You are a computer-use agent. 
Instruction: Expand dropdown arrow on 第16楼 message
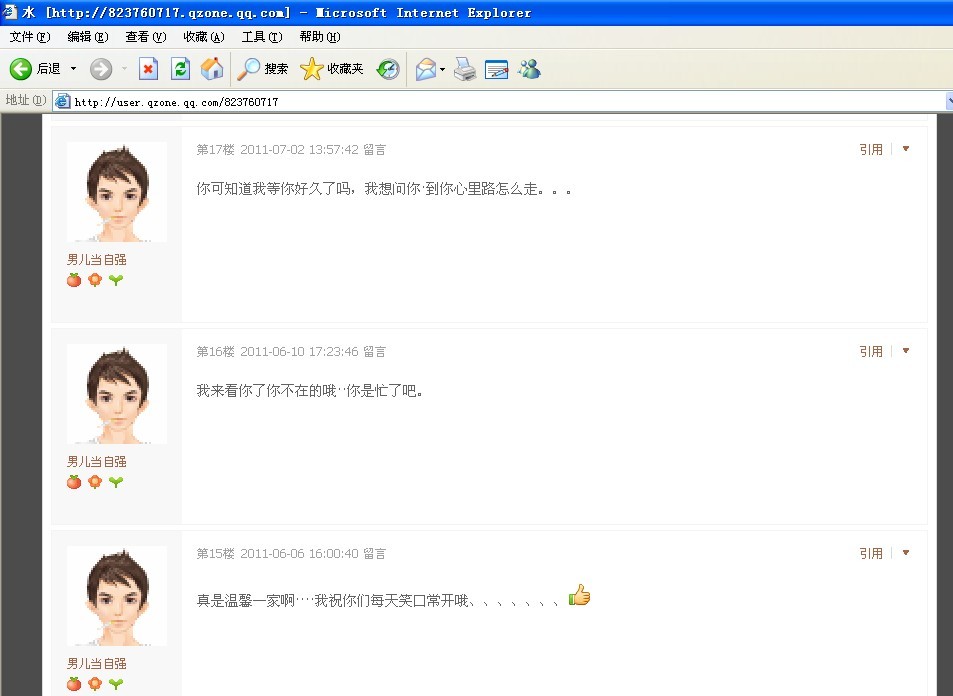coord(906,351)
